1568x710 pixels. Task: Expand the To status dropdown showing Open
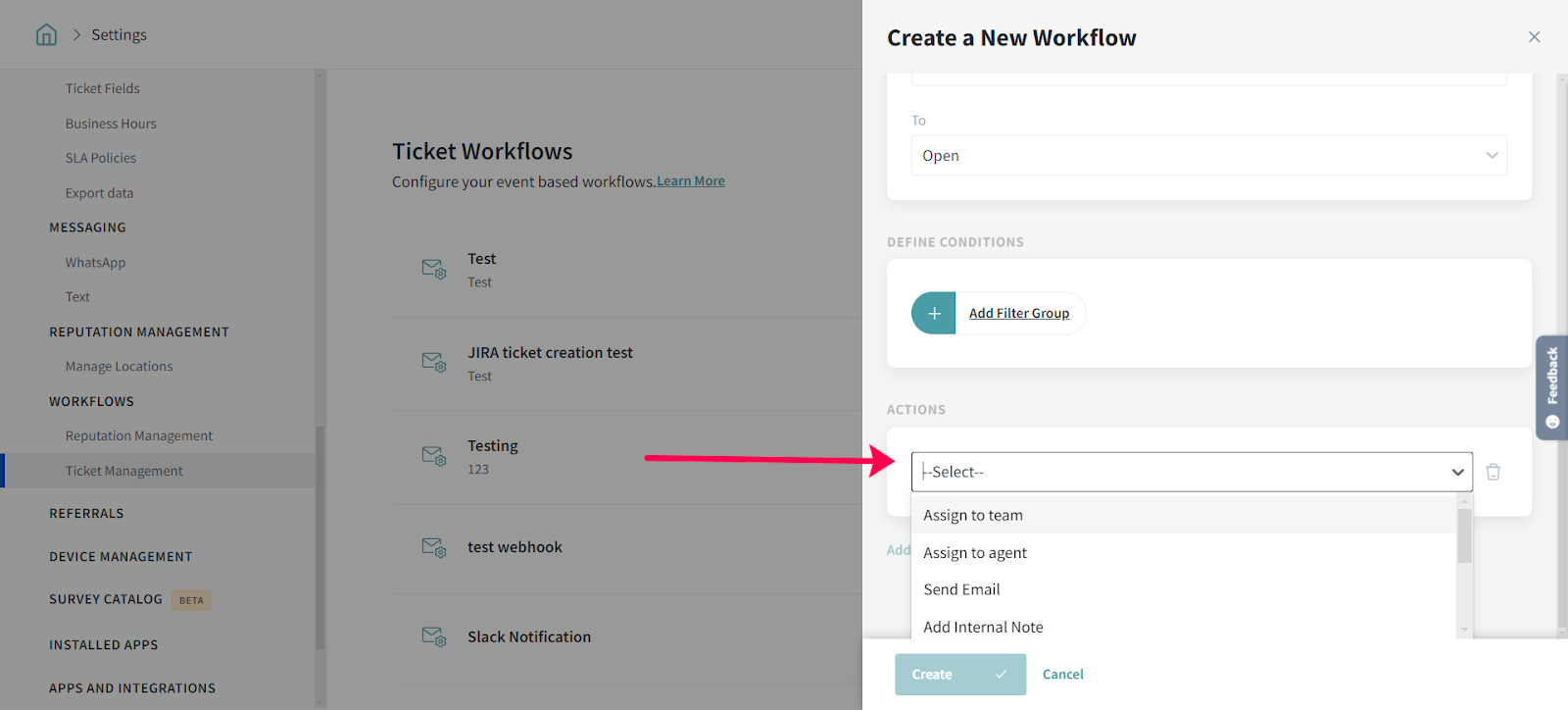pos(1208,156)
